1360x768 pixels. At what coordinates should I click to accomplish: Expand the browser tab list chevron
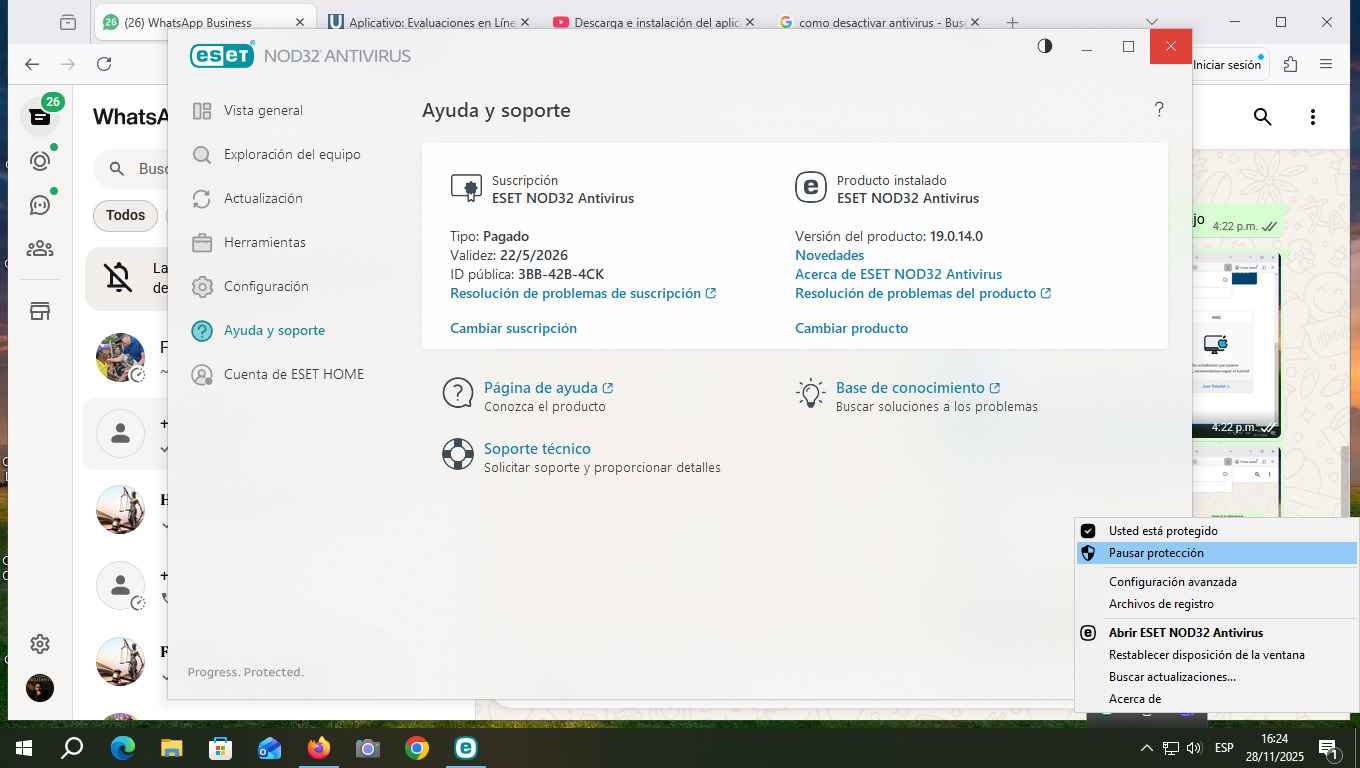[x=1152, y=22]
